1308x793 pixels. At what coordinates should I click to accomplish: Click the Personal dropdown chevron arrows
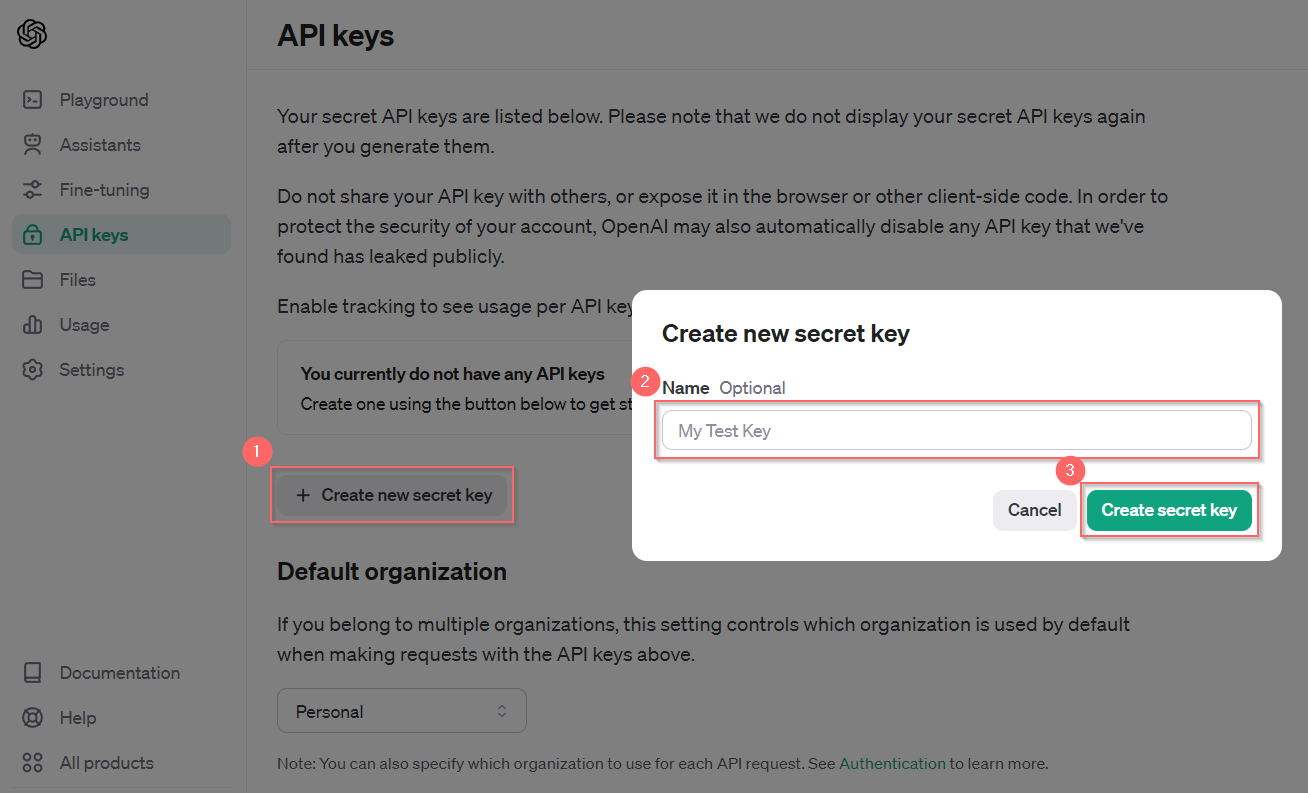tap(502, 711)
